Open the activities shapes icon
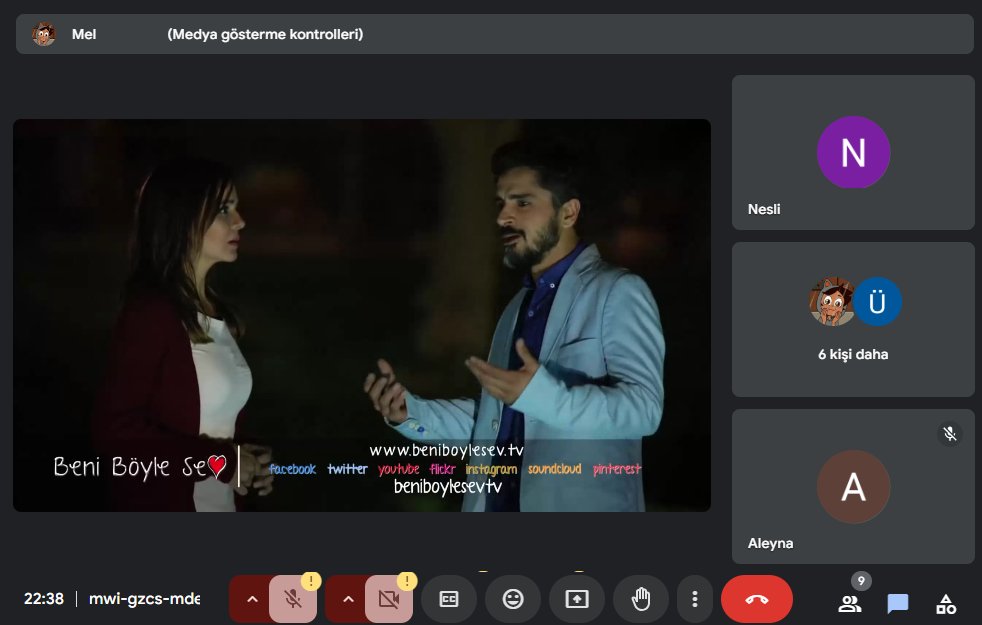 click(x=946, y=604)
